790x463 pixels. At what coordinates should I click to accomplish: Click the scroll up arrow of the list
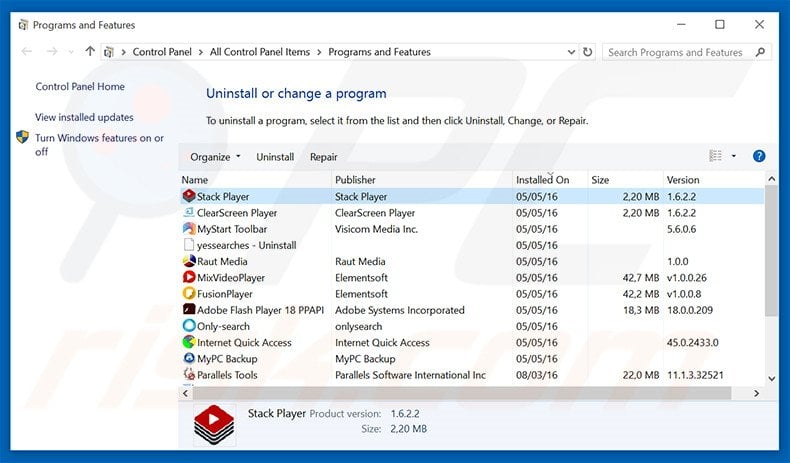click(x=771, y=179)
